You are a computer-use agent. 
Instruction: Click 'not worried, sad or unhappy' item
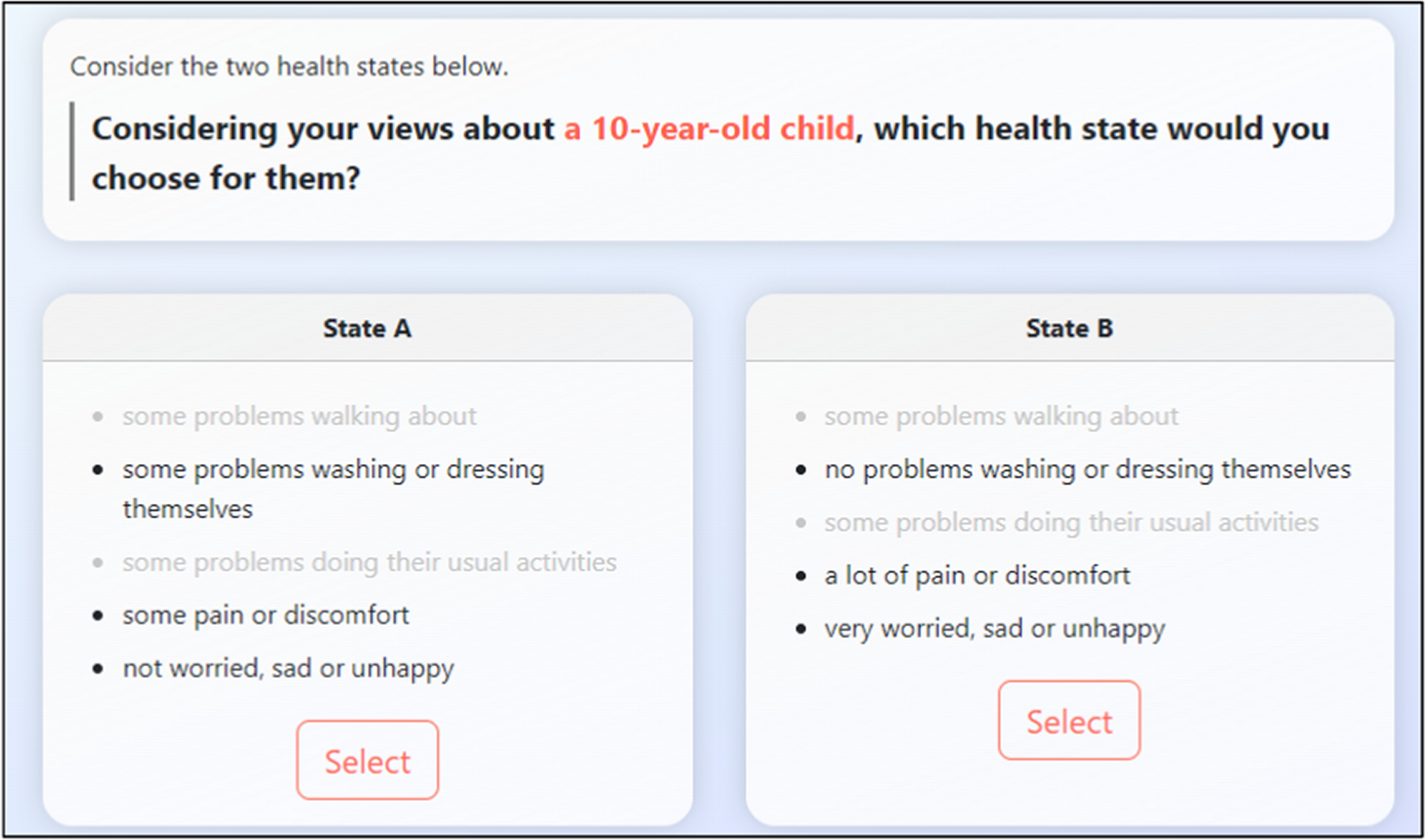[x=288, y=668]
